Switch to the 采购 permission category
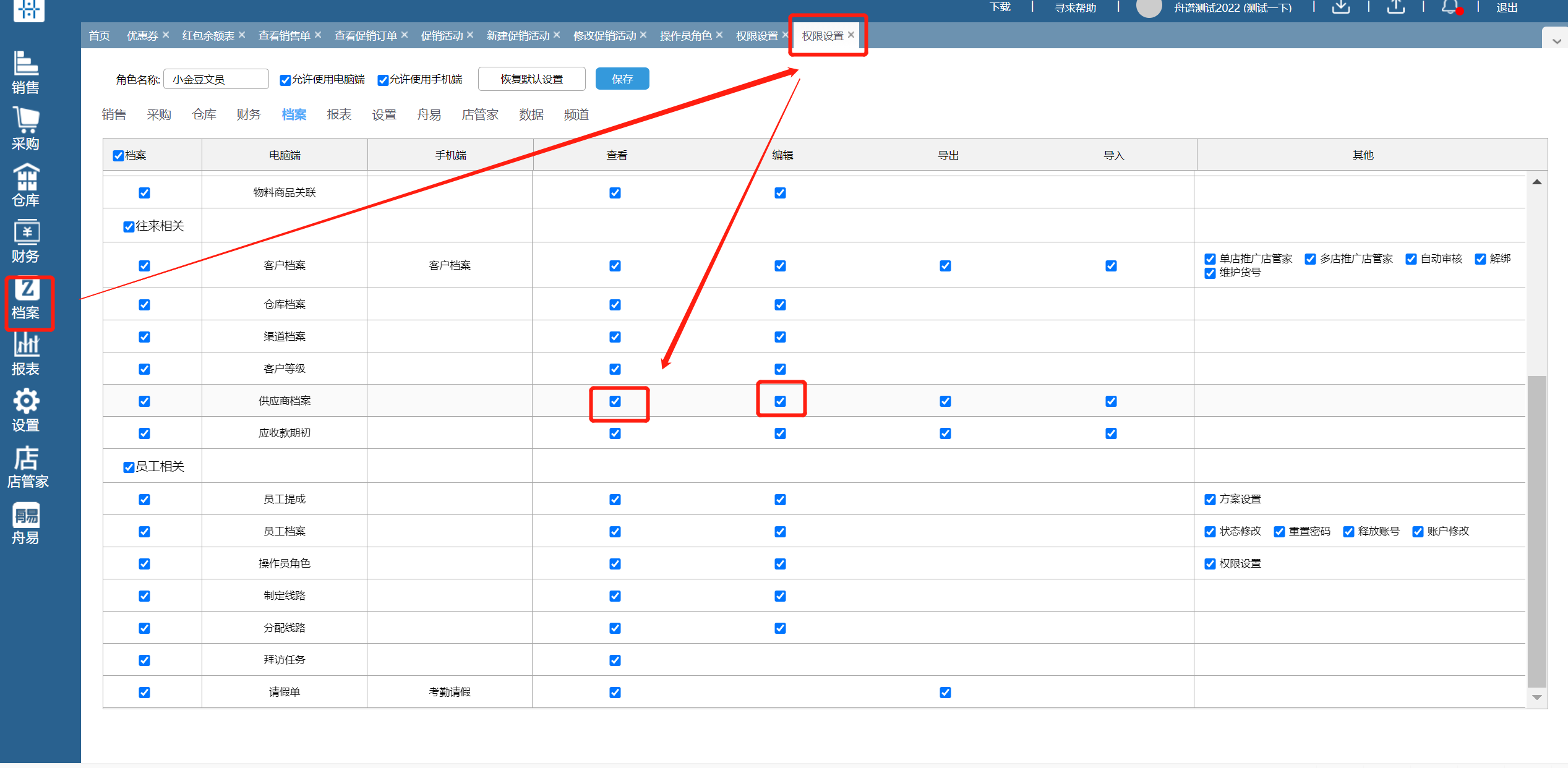Image resolution: width=1568 pixels, height=768 pixels. [159, 114]
